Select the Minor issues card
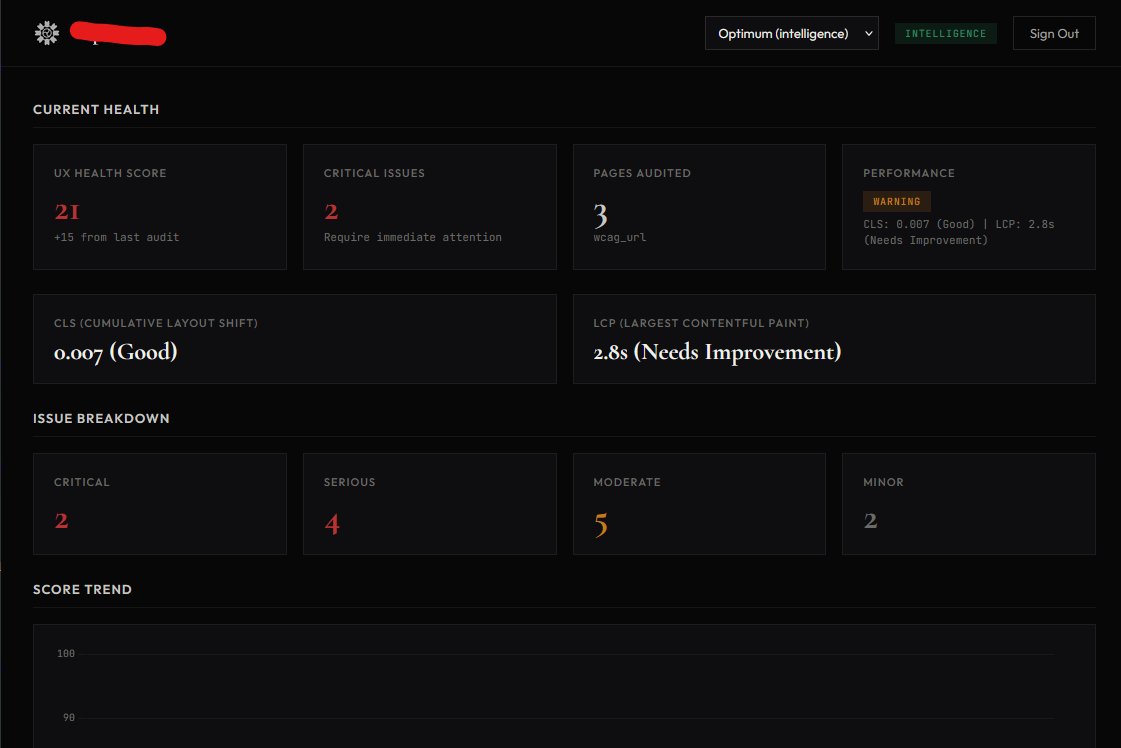 click(x=968, y=503)
